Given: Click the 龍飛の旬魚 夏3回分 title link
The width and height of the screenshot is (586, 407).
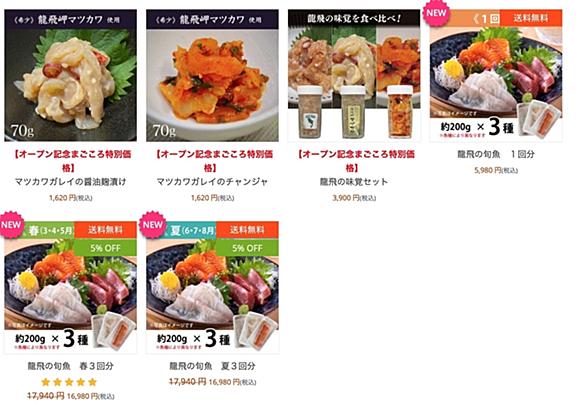Looking at the screenshot, I should (212, 366).
